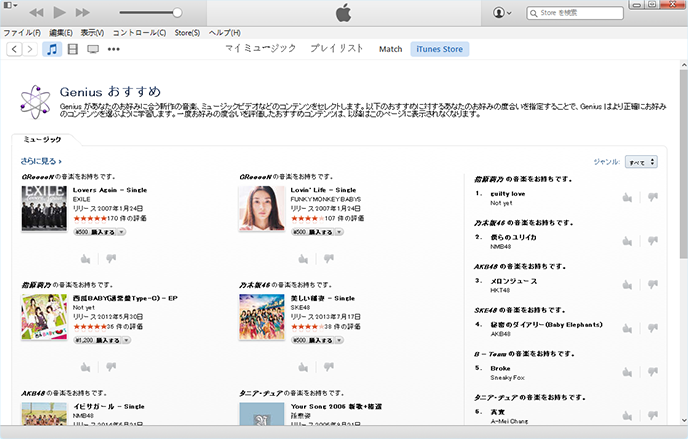This screenshot has height=439, width=688.
Task: Select the iTunes Store tab
Action: point(440,49)
